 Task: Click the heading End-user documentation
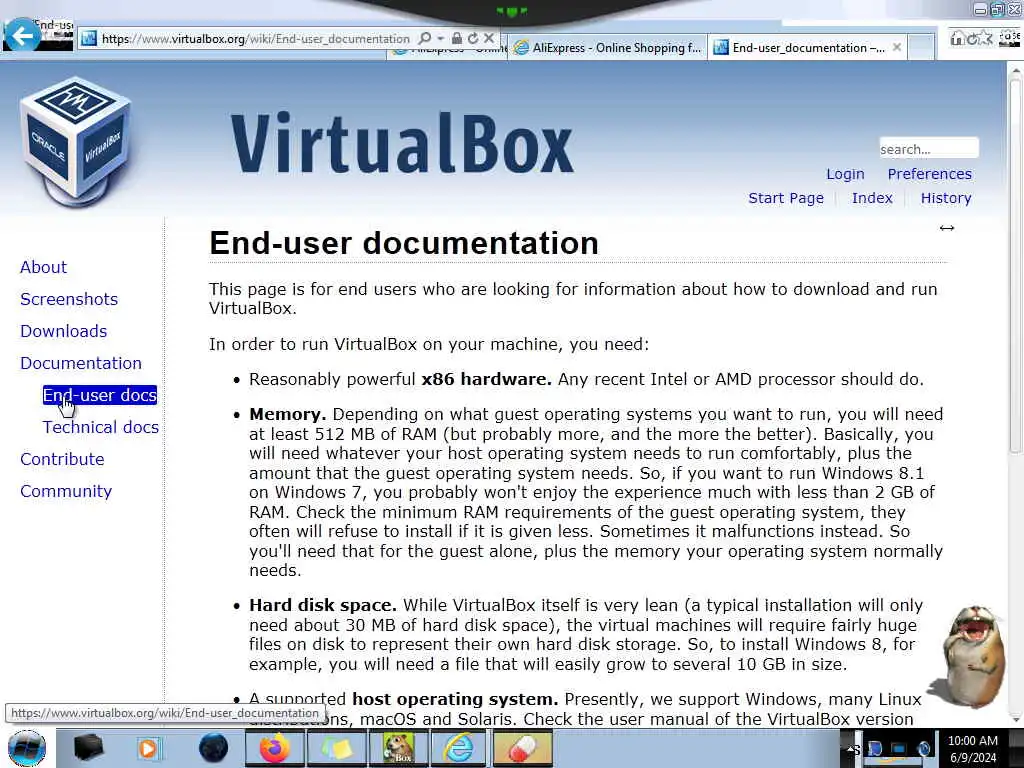404,243
